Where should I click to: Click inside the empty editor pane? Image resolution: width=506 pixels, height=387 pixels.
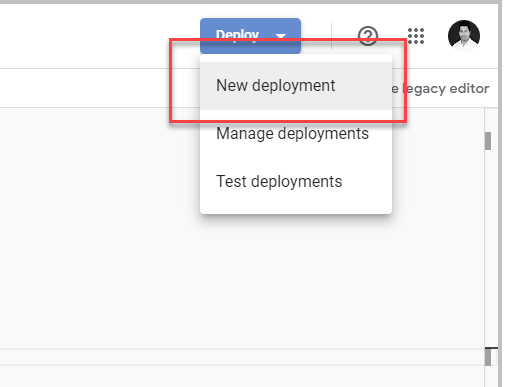100,227
